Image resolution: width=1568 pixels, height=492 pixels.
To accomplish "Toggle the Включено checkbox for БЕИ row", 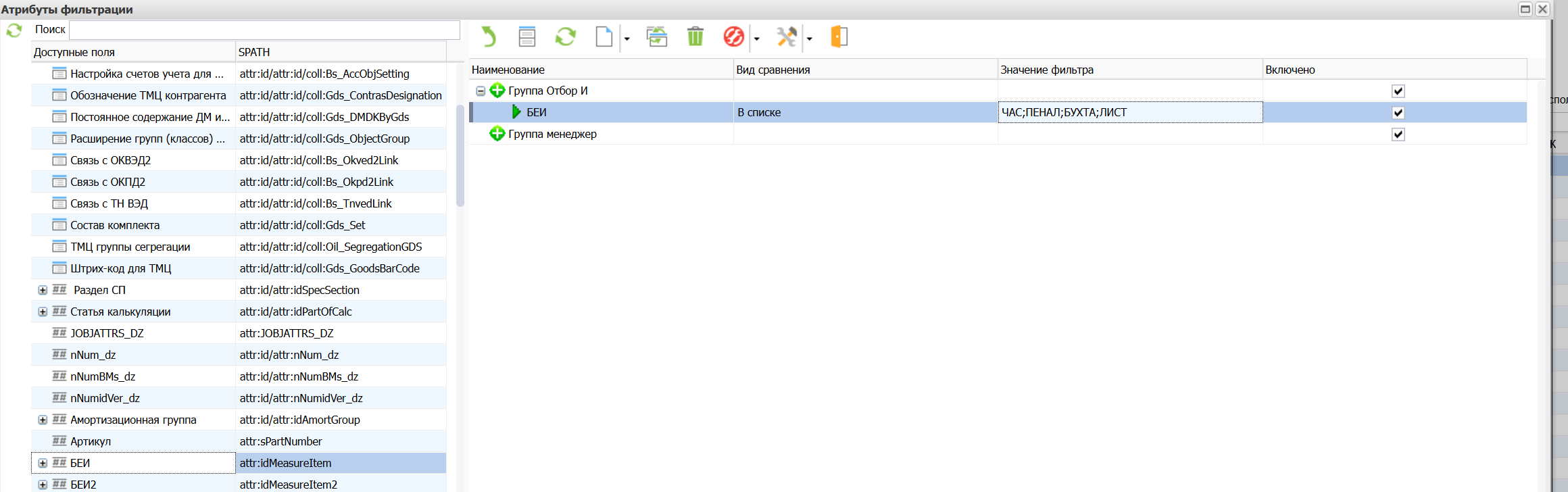I will [x=1398, y=113].
